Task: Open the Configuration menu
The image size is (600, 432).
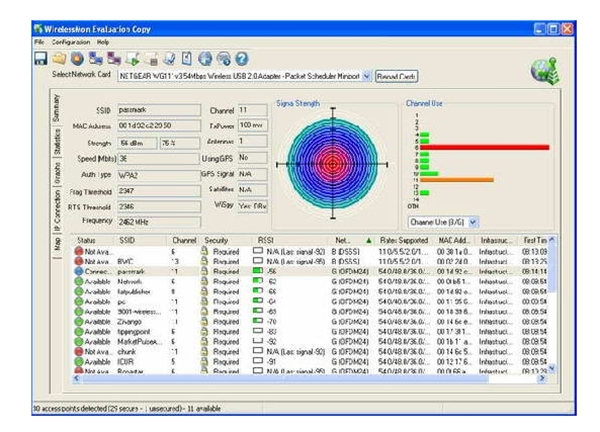Action: pyautogui.click(x=71, y=42)
